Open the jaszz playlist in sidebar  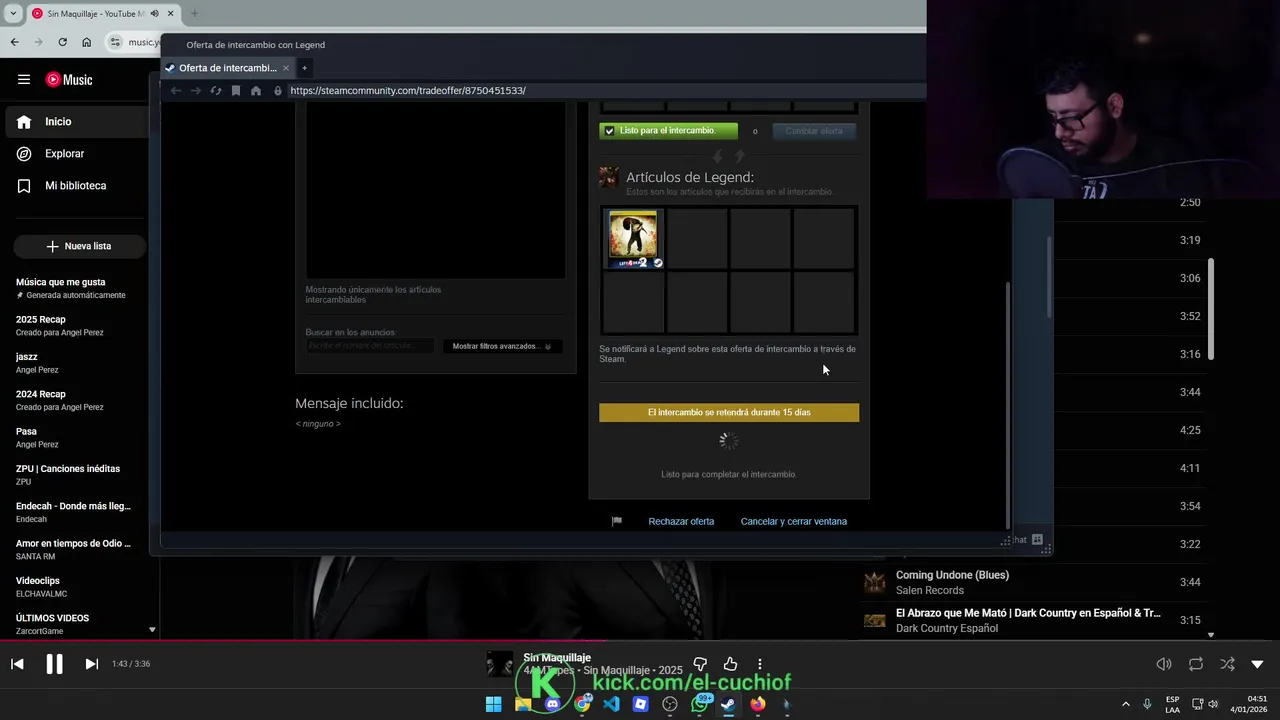(x=75, y=363)
